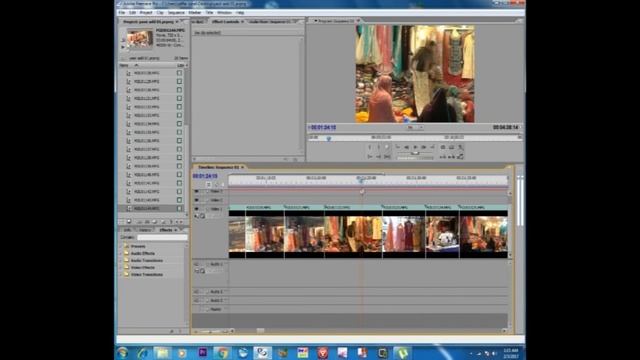Open the Windows Start menu
Screen dimensions: 640x360
[122, 353]
